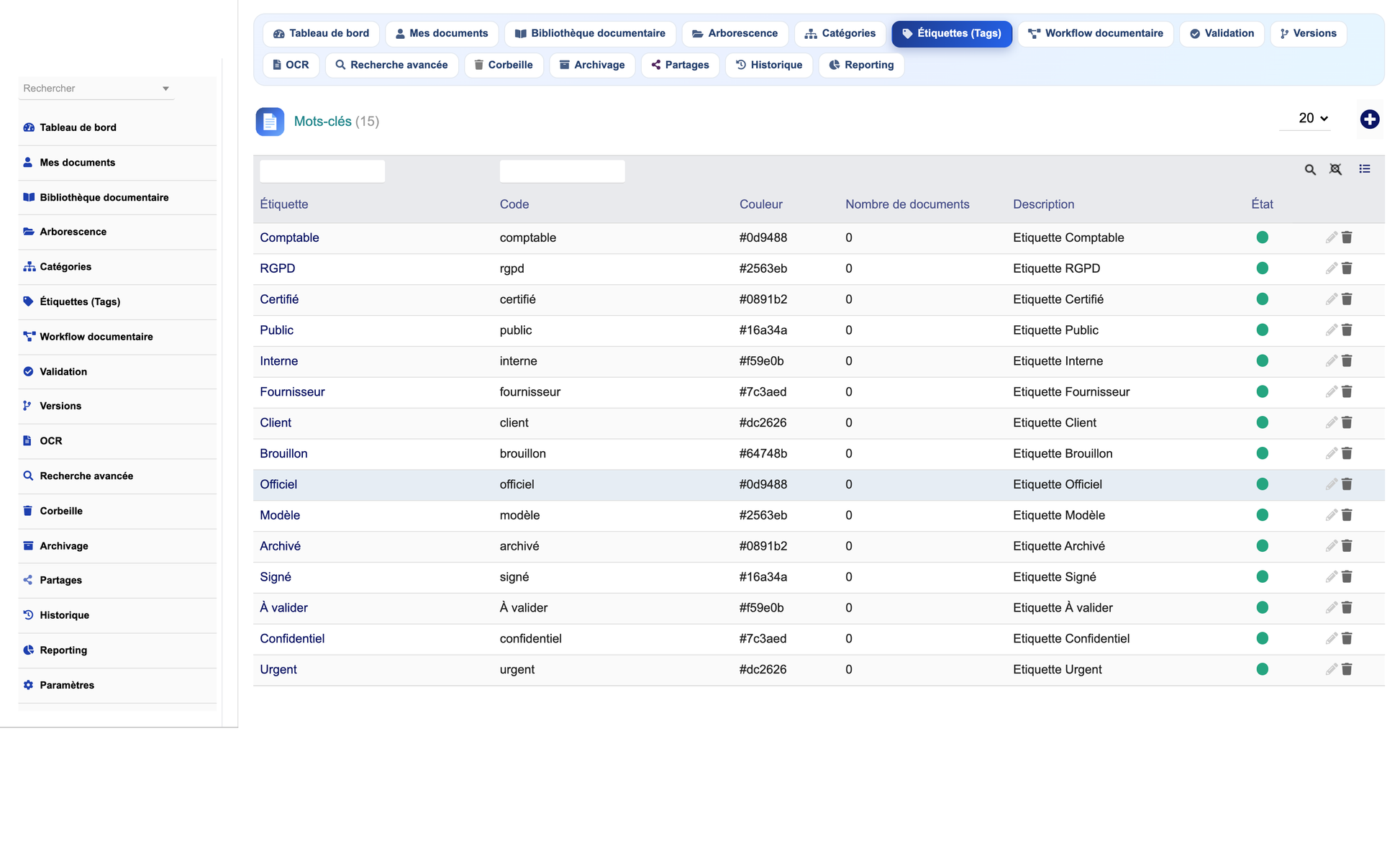The width and height of the screenshot is (1400, 867).
Task: Open the Partages tab in top bar
Action: tap(680, 65)
